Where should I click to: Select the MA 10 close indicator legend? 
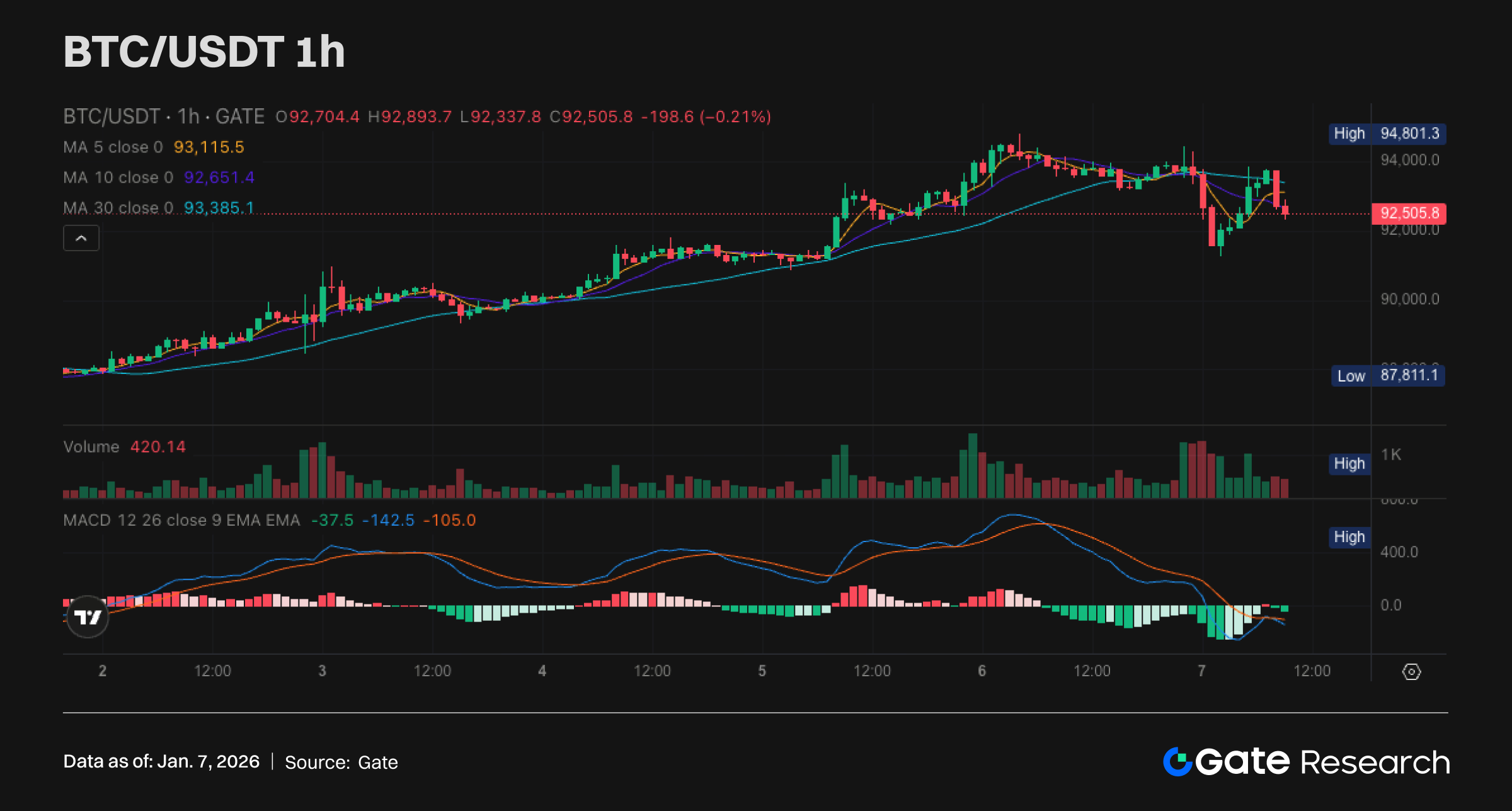coord(118,178)
